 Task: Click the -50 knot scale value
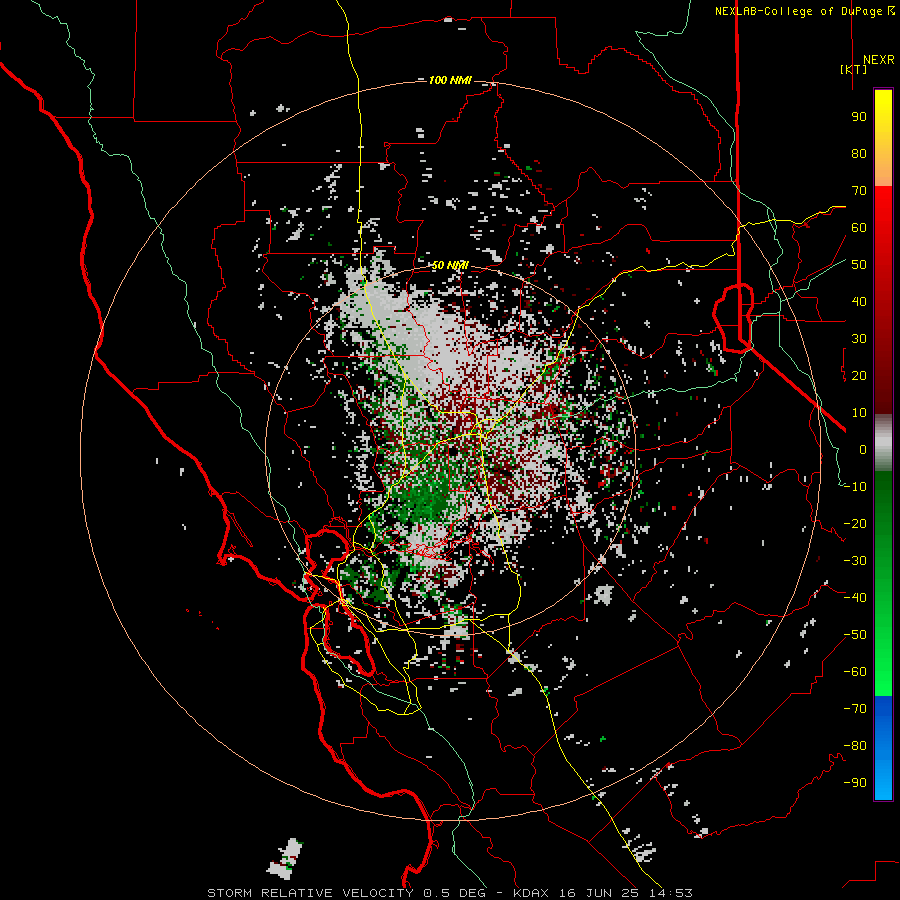[x=855, y=635]
